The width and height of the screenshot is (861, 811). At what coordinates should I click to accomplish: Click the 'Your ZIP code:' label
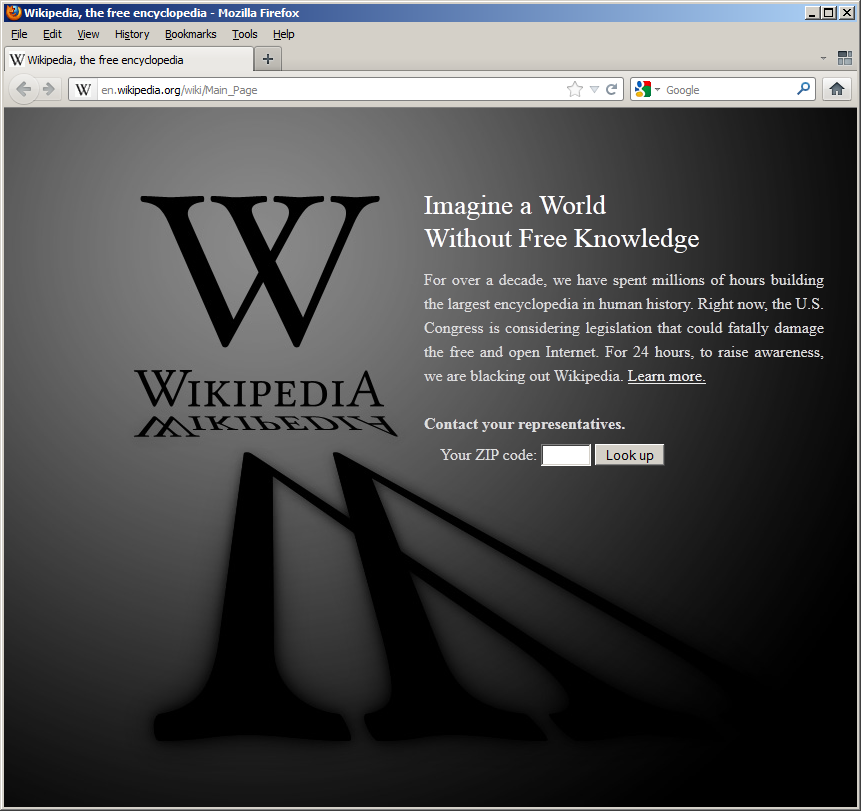[x=488, y=455]
